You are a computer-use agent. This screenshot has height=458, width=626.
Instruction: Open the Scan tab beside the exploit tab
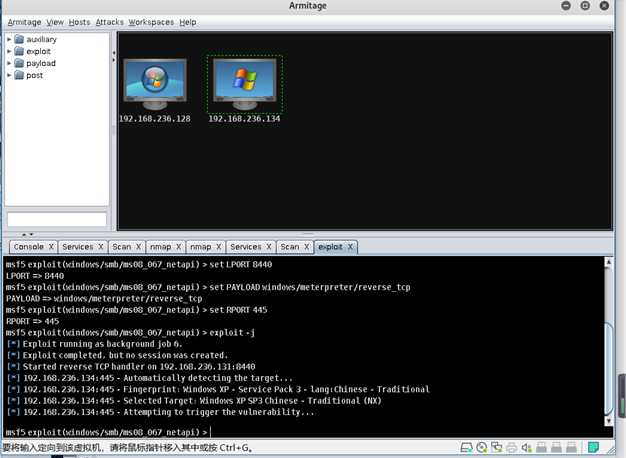point(290,247)
